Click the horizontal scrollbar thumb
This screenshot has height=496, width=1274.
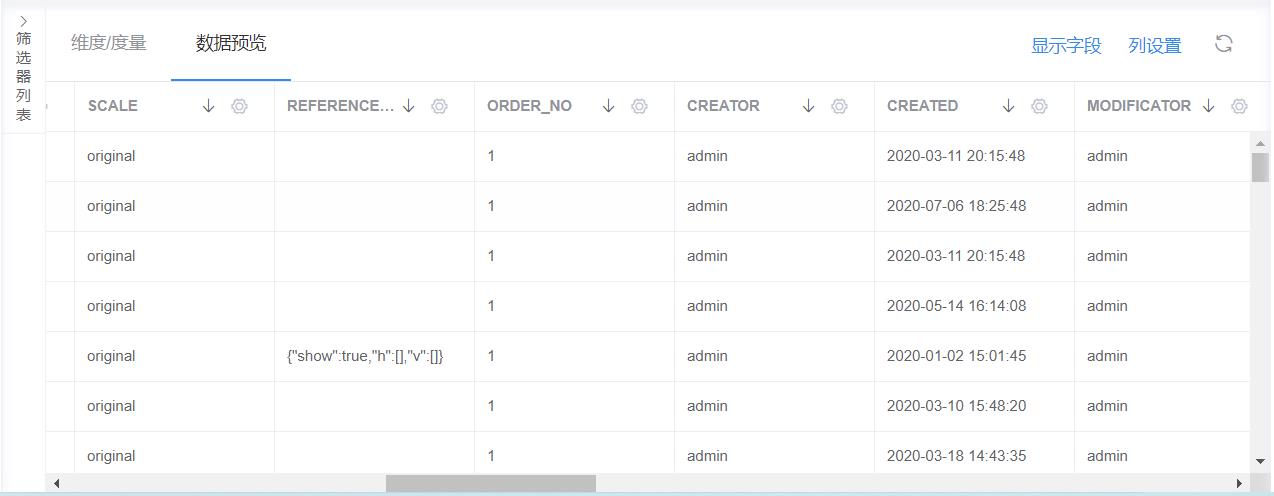coord(490,484)
